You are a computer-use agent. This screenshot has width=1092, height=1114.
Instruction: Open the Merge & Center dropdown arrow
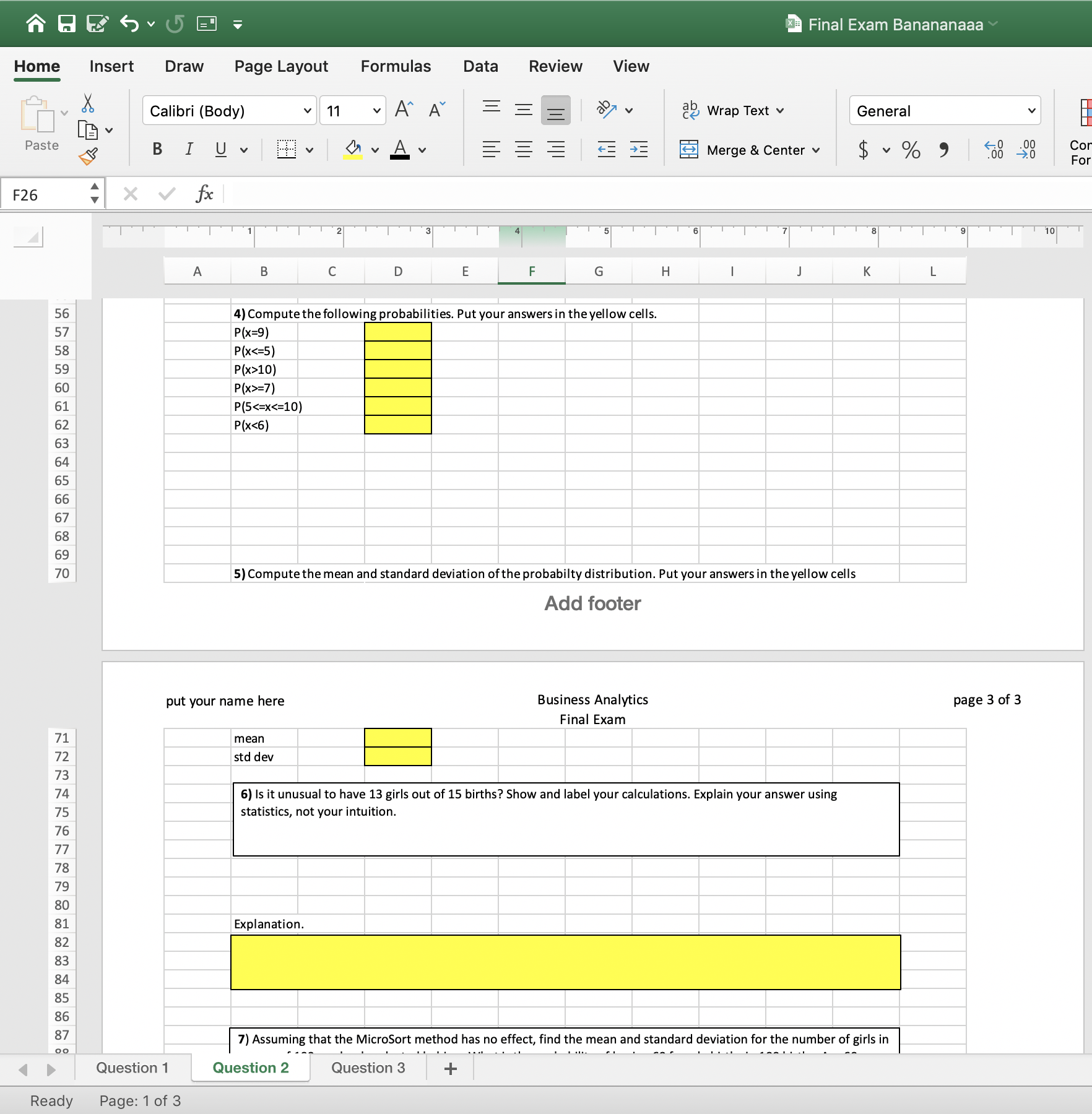[816, 150]
